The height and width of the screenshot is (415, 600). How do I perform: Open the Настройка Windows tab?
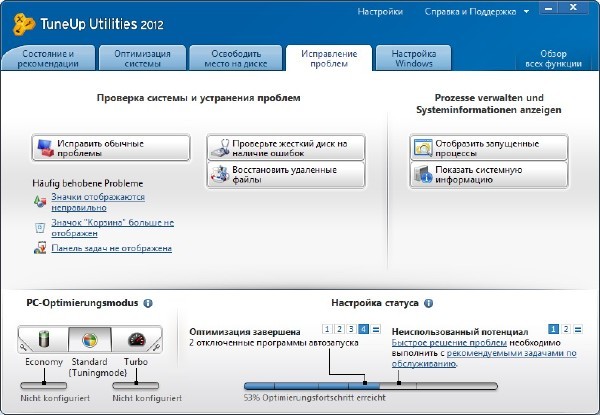414,58
